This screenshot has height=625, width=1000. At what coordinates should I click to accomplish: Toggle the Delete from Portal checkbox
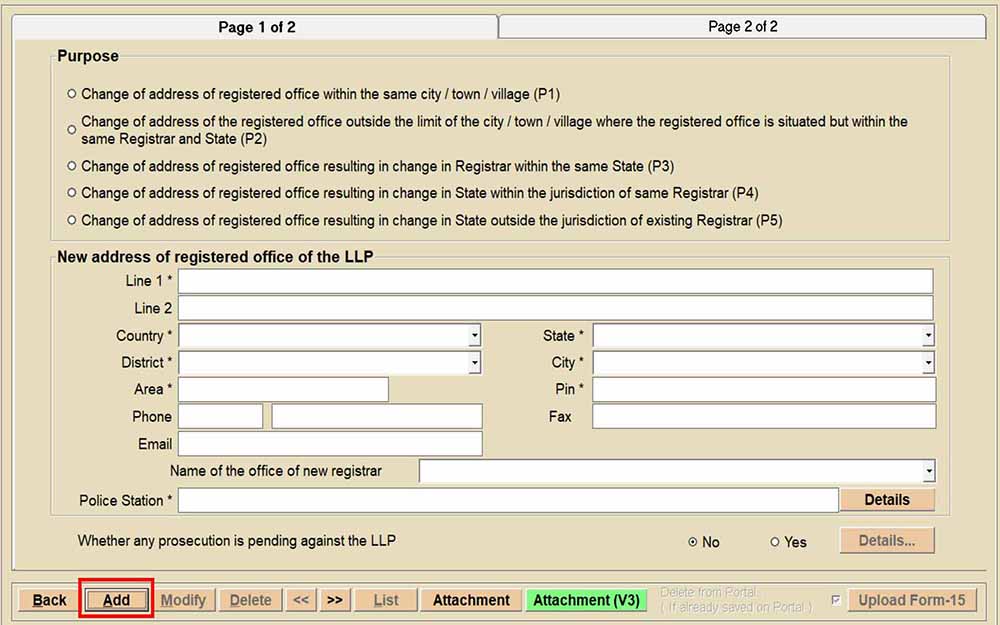click(x=836, y=600)
